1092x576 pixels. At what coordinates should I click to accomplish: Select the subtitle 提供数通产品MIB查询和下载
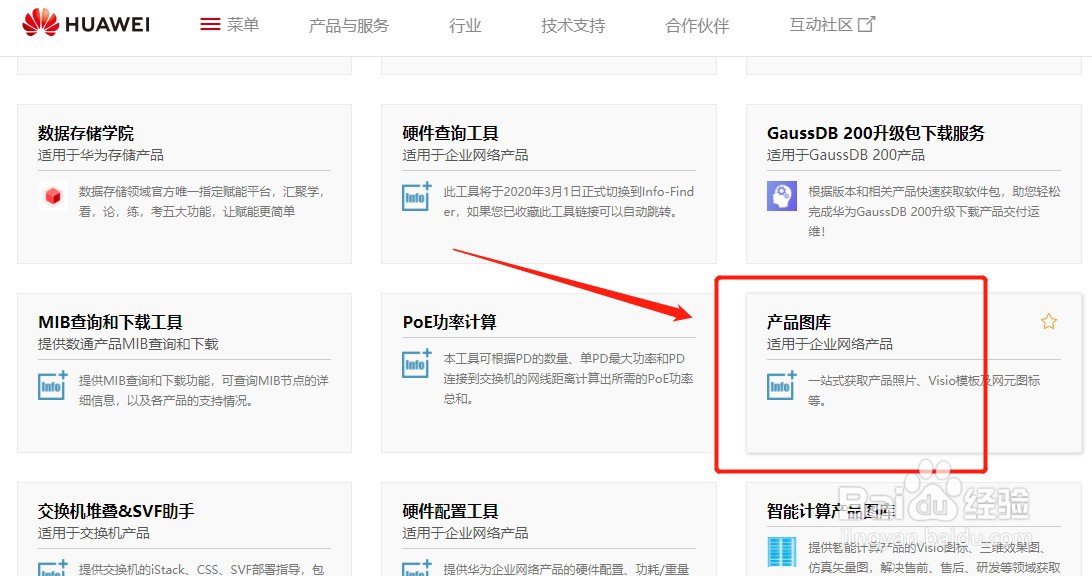coord(128,344)
